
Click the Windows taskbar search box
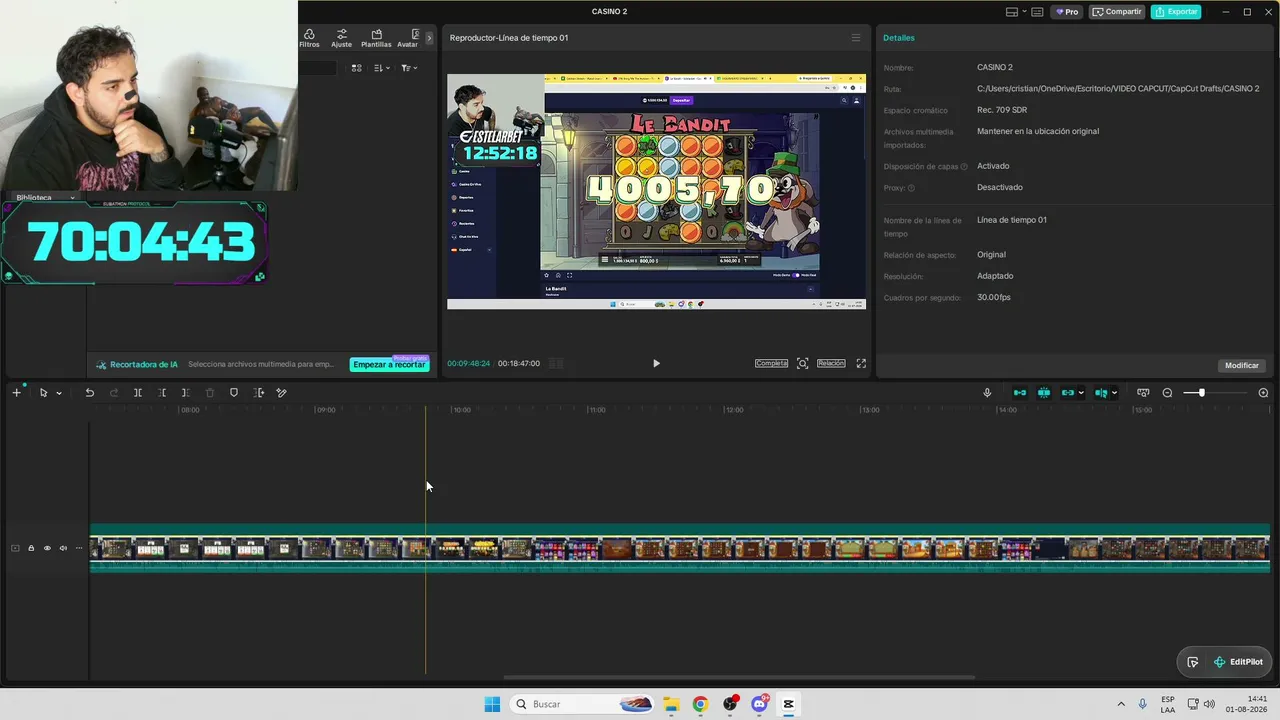click(x=583, y=704)
